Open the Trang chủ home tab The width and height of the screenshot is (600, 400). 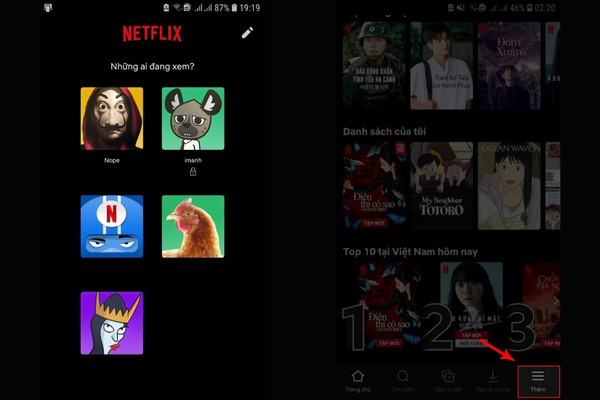click(358, 381)
